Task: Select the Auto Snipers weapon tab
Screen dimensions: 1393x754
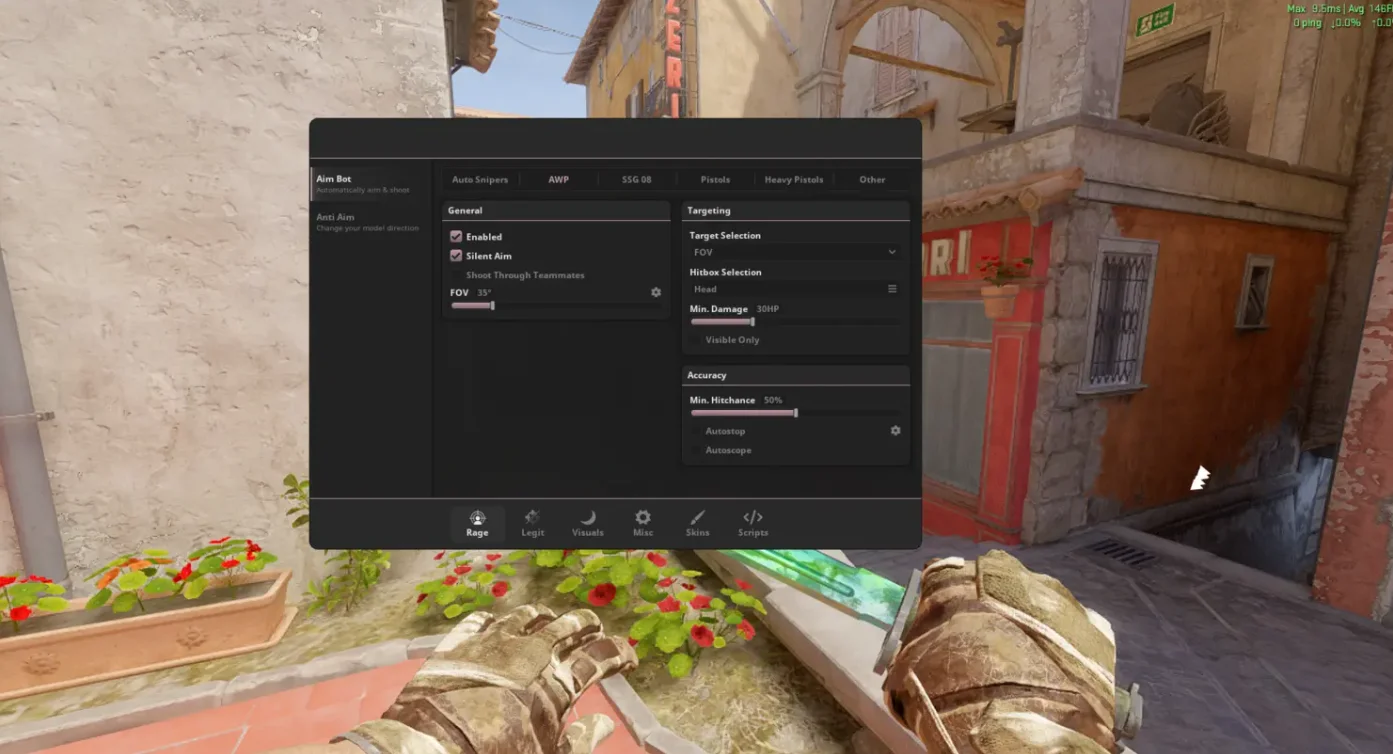Action: point(480,180)
